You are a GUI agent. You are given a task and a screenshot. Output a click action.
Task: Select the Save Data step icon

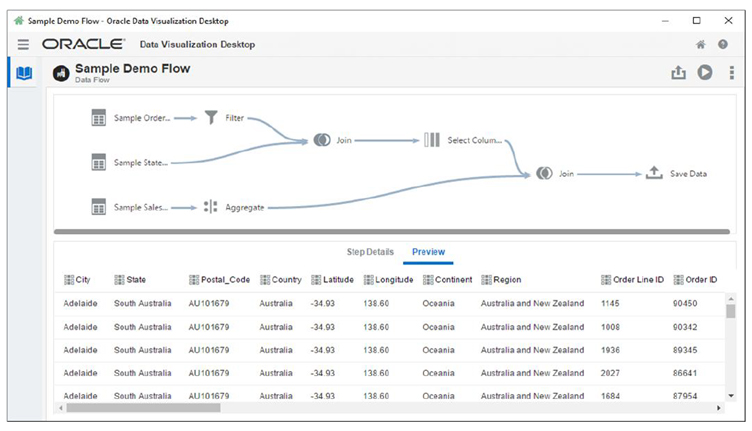point(654,173)
